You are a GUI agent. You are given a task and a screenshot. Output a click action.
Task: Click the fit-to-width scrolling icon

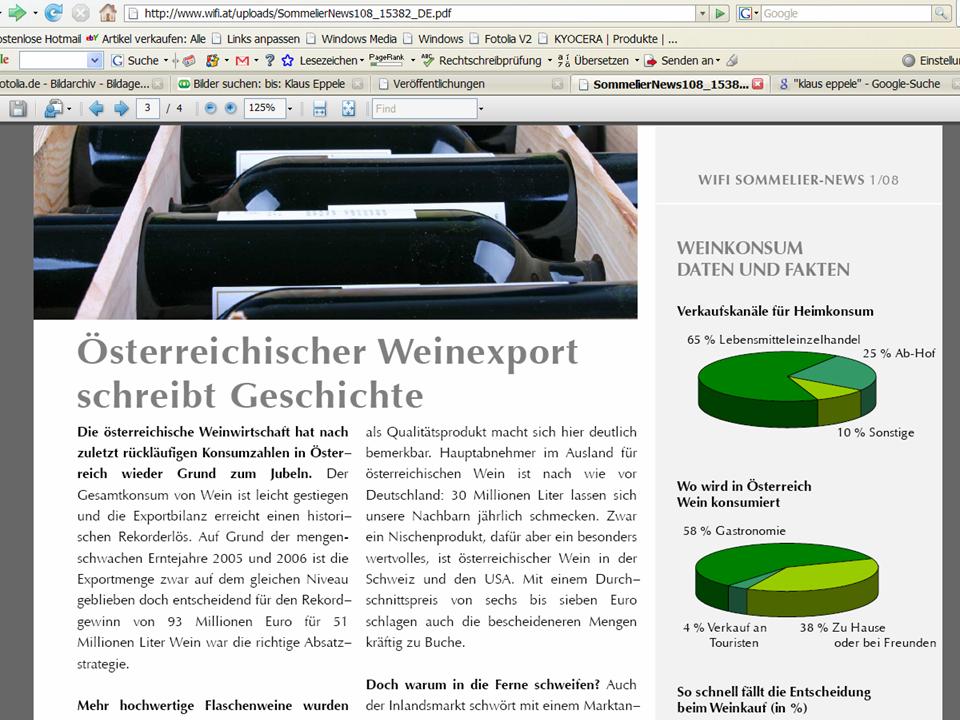(320, 108)
